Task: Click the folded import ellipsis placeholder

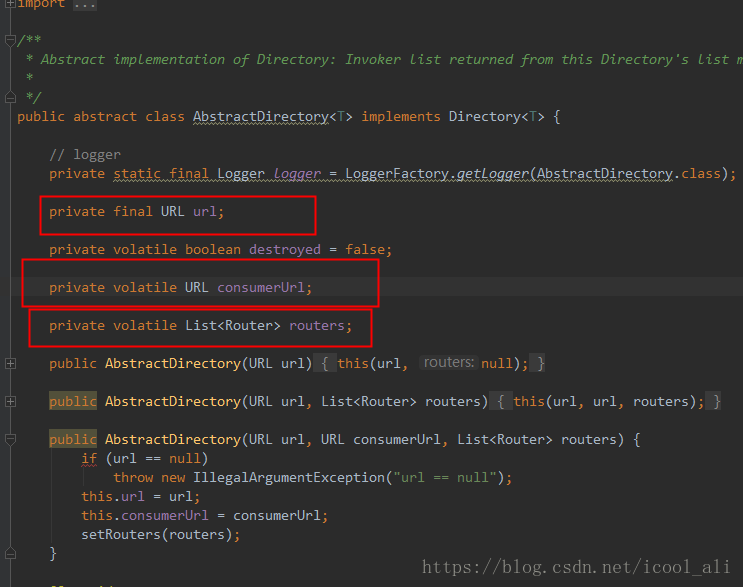Action: 85,4
